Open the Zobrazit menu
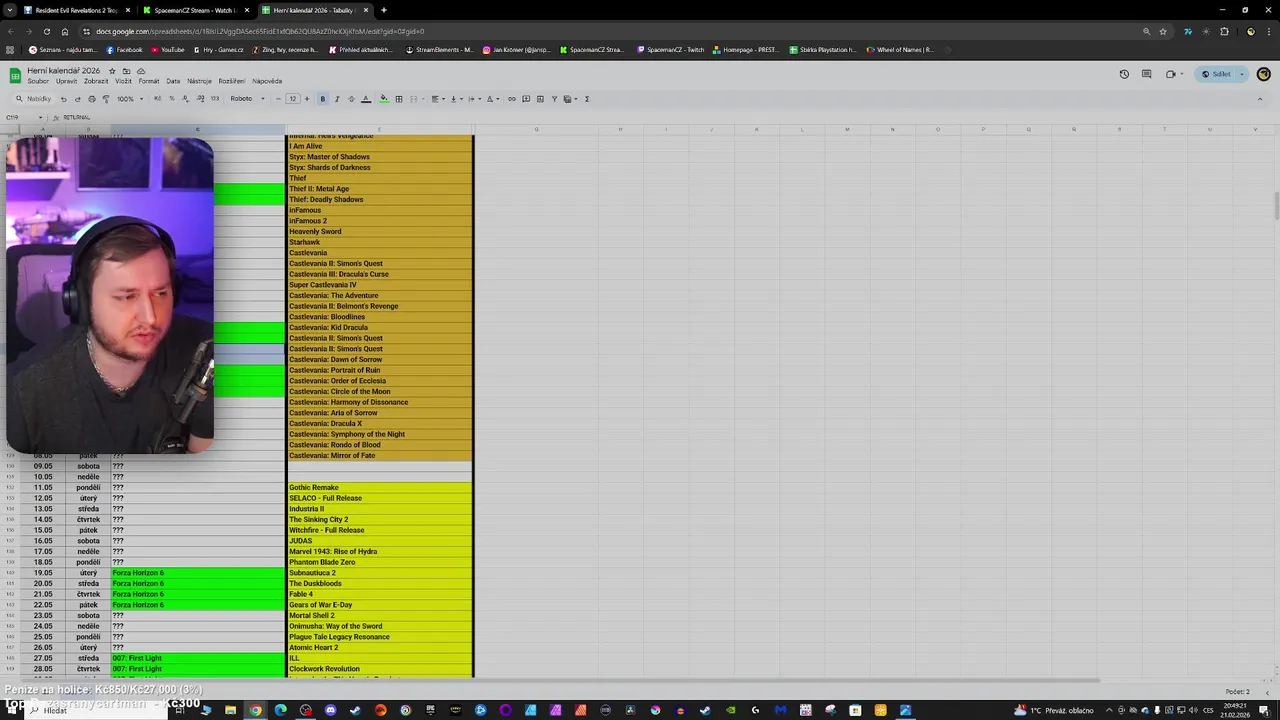 coord(96,81)
